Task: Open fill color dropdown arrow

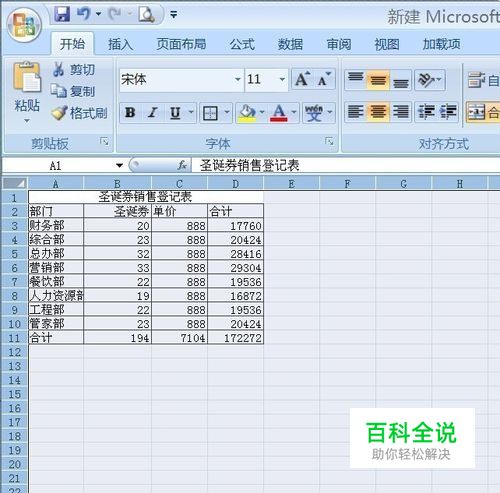Action: click(262, 113)
